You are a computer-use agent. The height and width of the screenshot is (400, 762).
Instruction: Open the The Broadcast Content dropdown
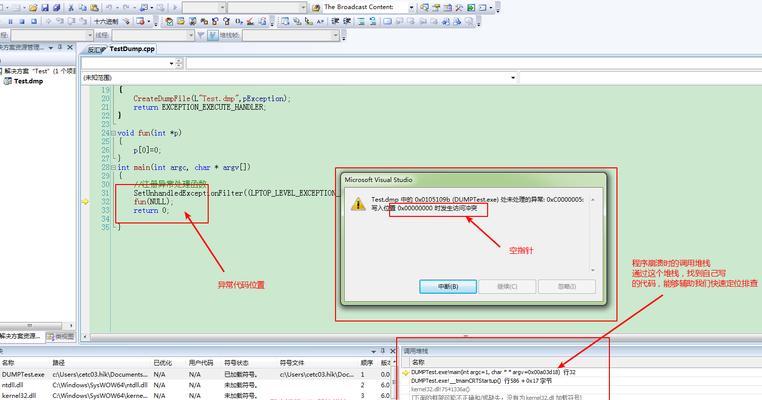pyautogui.click(x=411, y=7)
